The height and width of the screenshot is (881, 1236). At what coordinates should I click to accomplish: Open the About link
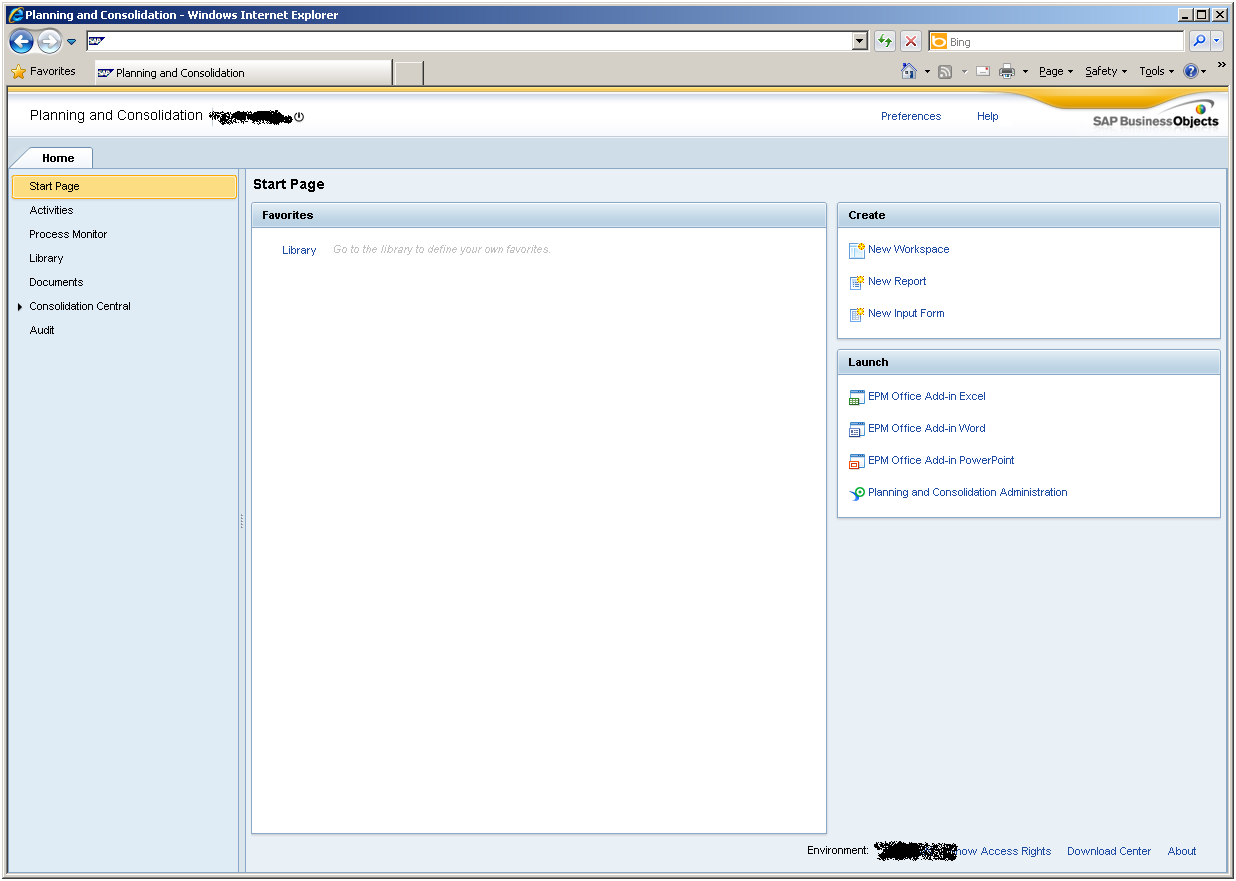tap(1182, 852)
